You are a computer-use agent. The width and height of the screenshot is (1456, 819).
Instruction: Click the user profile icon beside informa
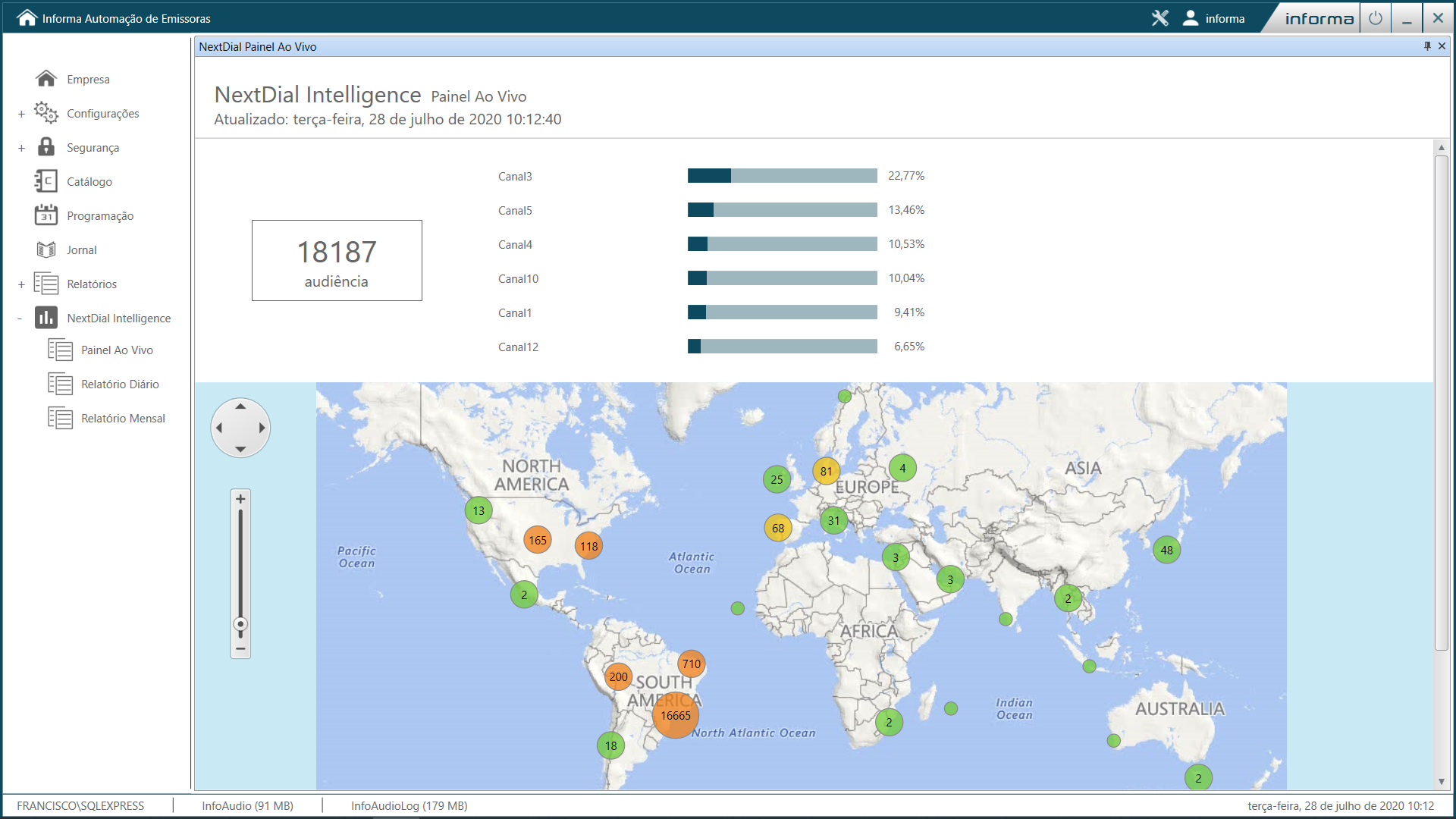(x=1191, y=18)
